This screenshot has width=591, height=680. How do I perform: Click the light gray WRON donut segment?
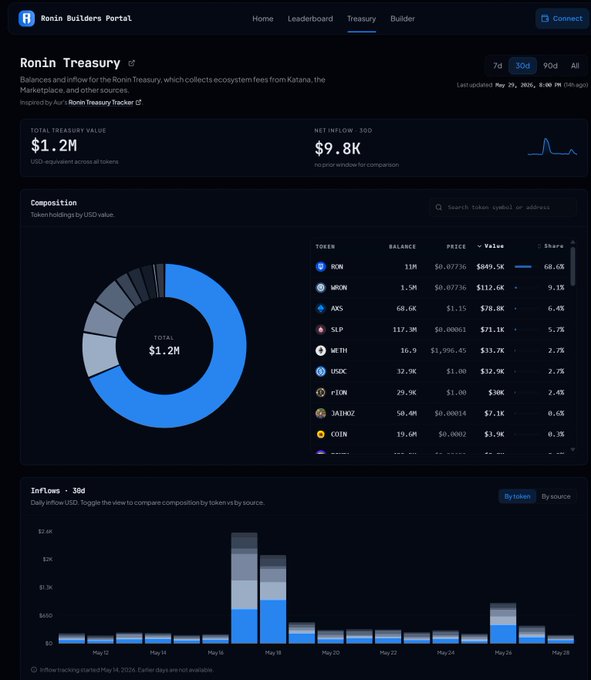99,353
